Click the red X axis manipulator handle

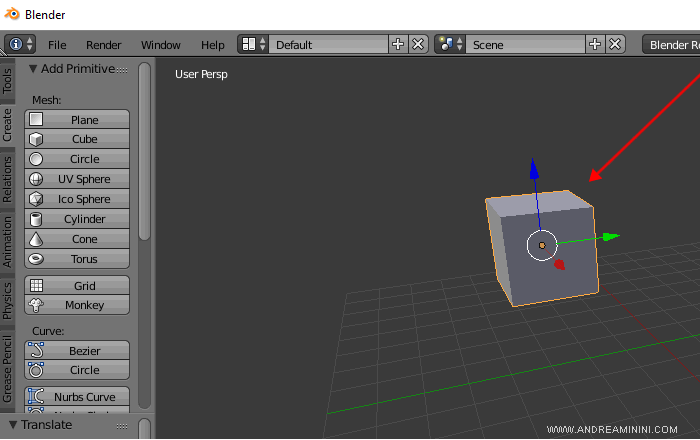point(559,265)
